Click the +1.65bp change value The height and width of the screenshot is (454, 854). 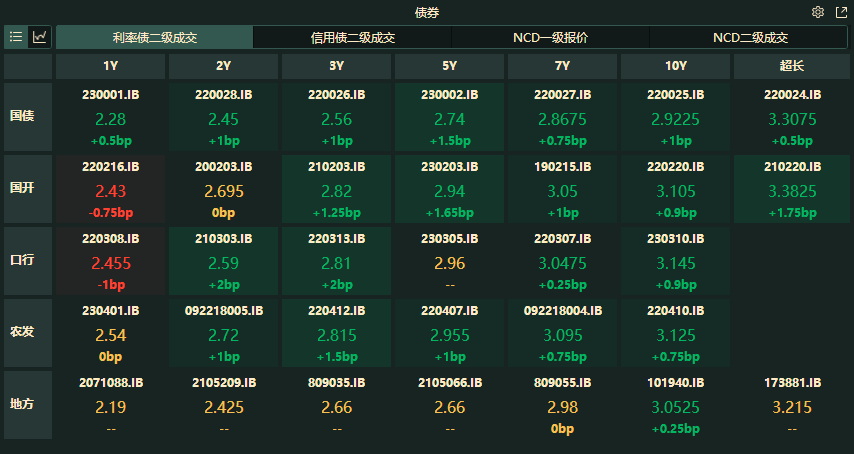click(449, 213)
